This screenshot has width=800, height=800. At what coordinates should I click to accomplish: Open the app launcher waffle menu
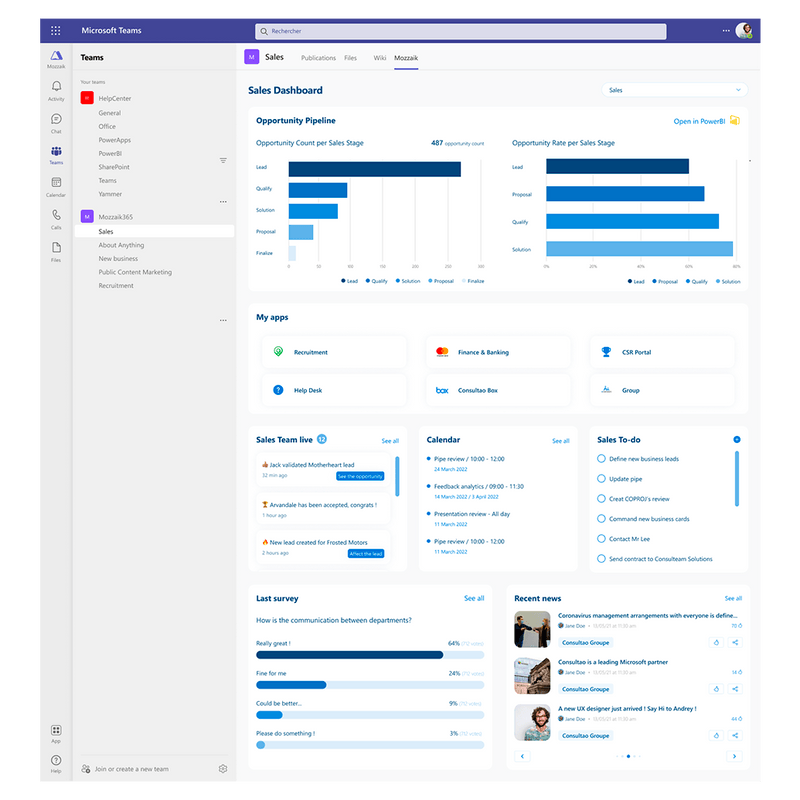[x=56, y=31]
